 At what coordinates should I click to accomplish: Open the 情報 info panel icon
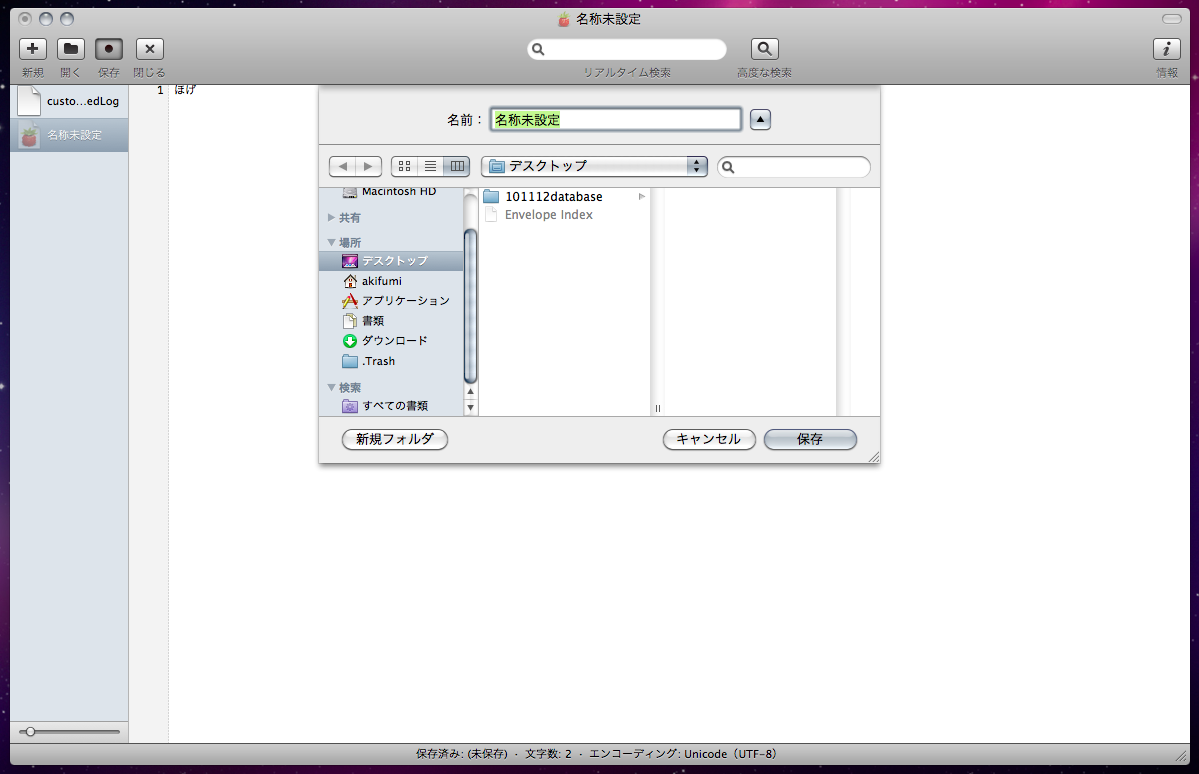tap(1166, 49)
